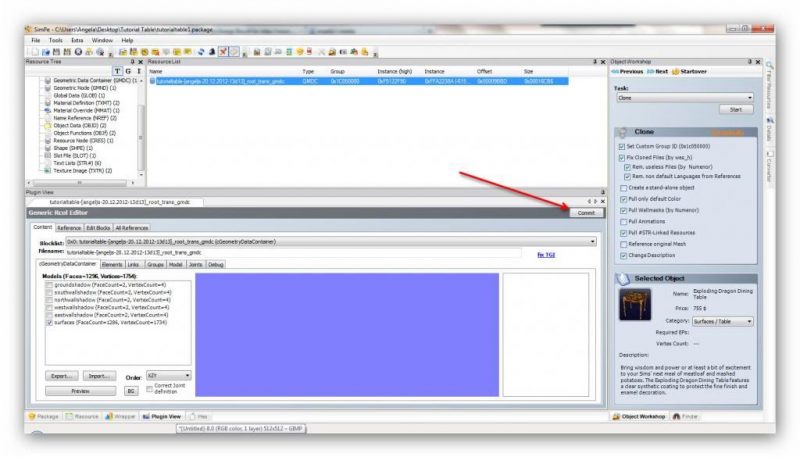This screenshot has height=457, width=800.
Task: Switch to the Edit Blocks tab
Action: point(98,228)
